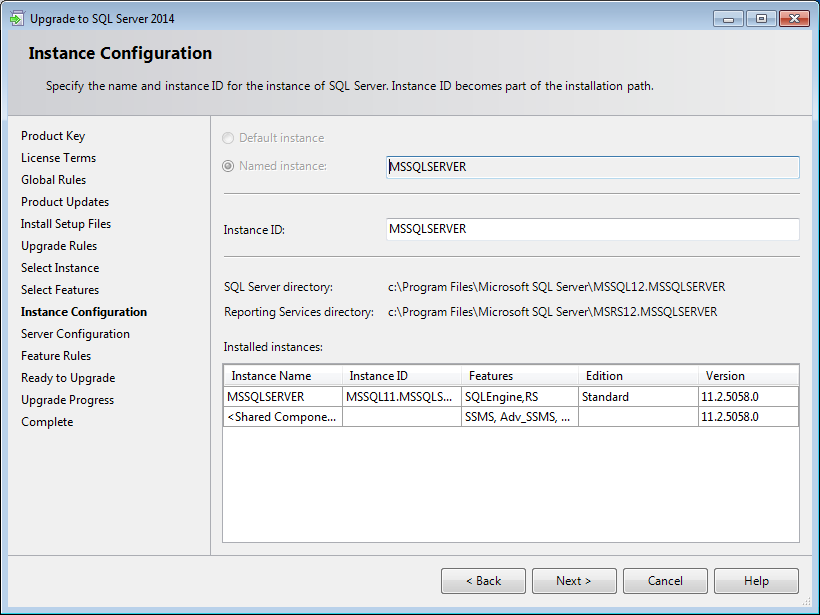Select Upgrade Rules step
The width and height of the screenshot is (820, 615).
(x=59, y=246)
